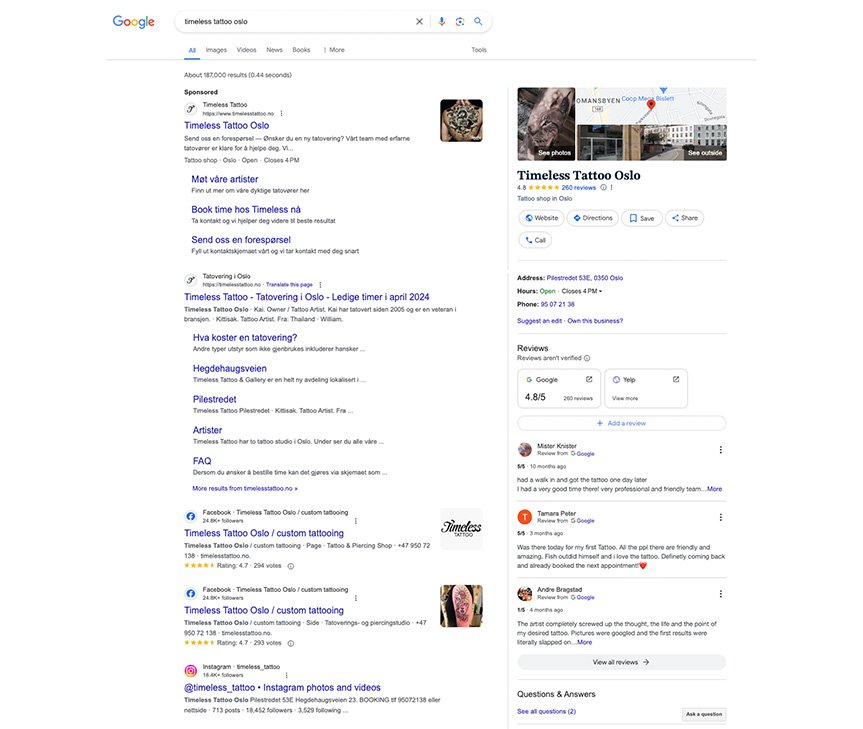863x729 pixels.
Task: View all reviews
Action: click(x=621, y=662)
